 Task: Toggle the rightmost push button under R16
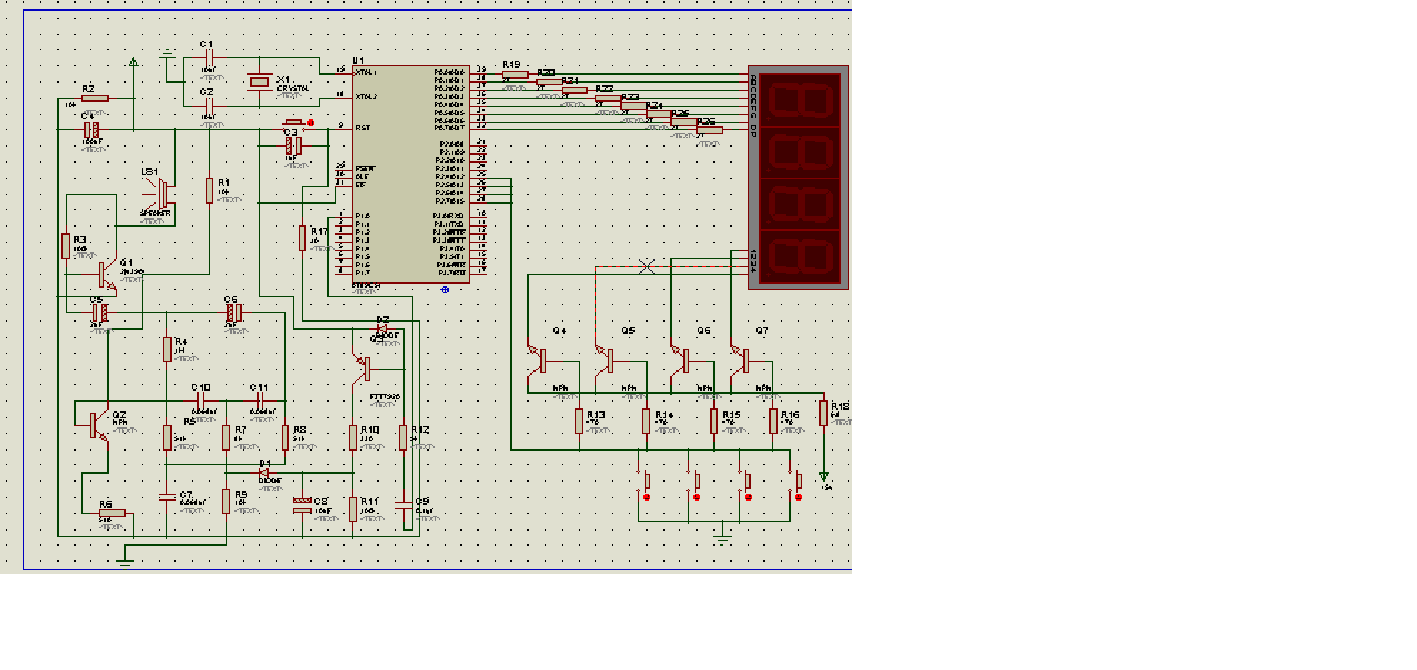point(798,483)
